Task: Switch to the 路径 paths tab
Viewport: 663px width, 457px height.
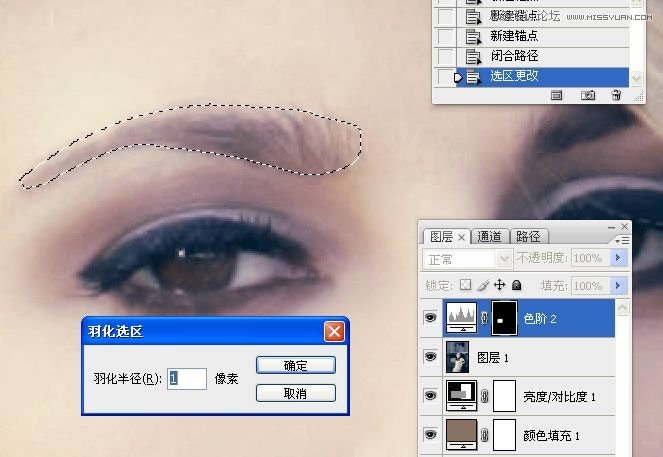Action: coord(526,237)
